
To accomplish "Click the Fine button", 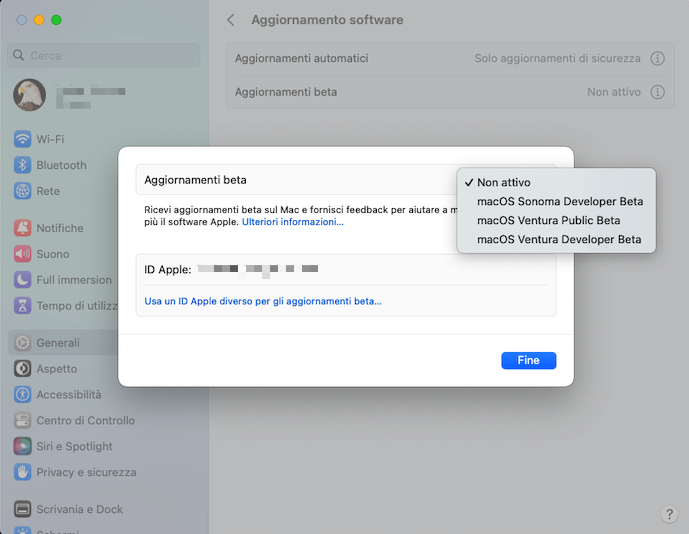I will tap(529, 360).
